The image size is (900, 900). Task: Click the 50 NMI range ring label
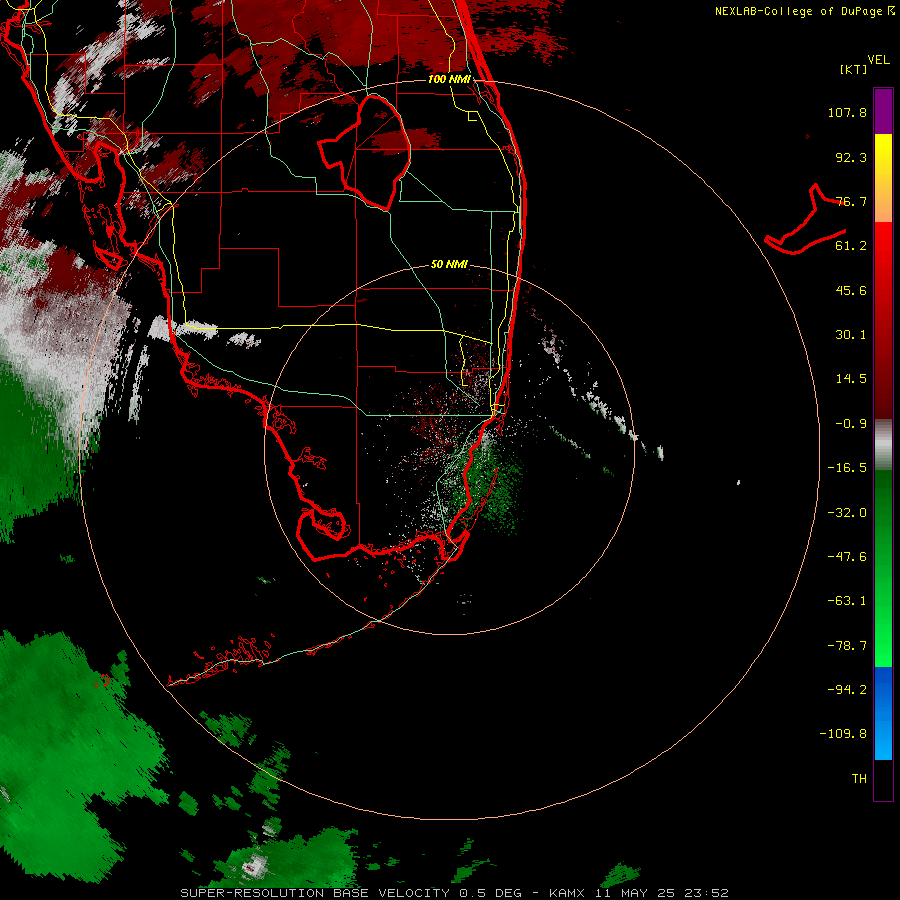tap(449, 264)
